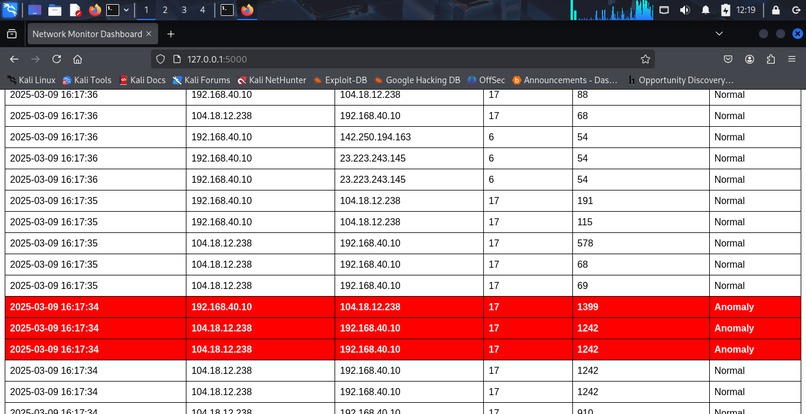Open the Kali NetHunter bookmark
Screen dimensions: 806x414
click(272, 80)
